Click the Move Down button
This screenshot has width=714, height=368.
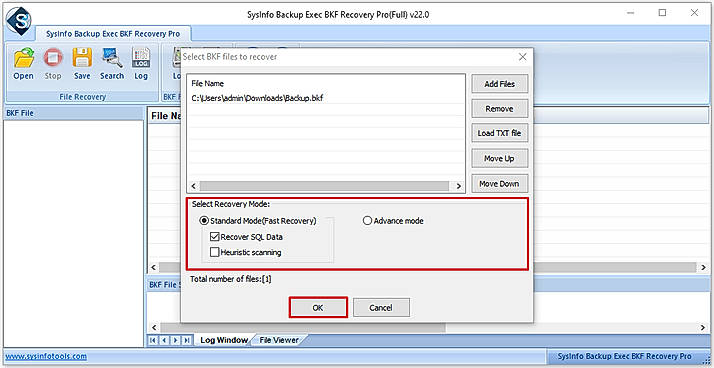[x=500, y=184]
